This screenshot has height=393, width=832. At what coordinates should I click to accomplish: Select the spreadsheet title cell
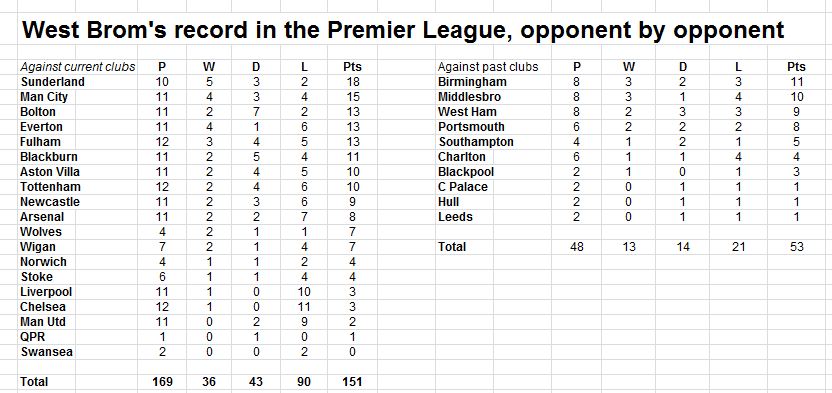coord(403,30)
